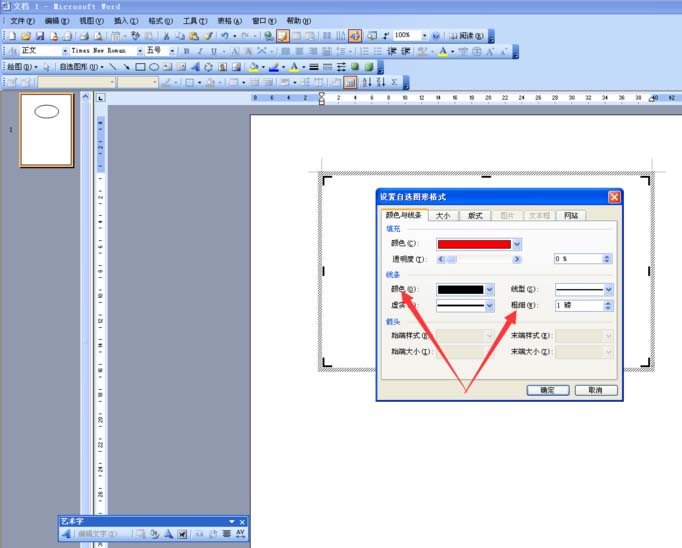This screenshot has width=682, height=548.
Task: Click the 粗细 line weight stepper
Action: tap(608, 306)
